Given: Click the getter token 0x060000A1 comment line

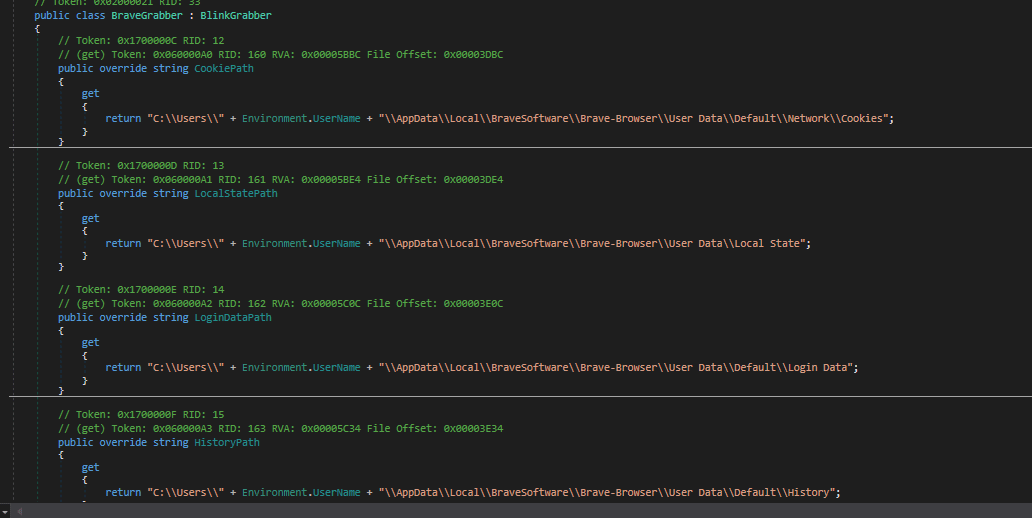Looking at the screenshot, I should pos(280,180).
